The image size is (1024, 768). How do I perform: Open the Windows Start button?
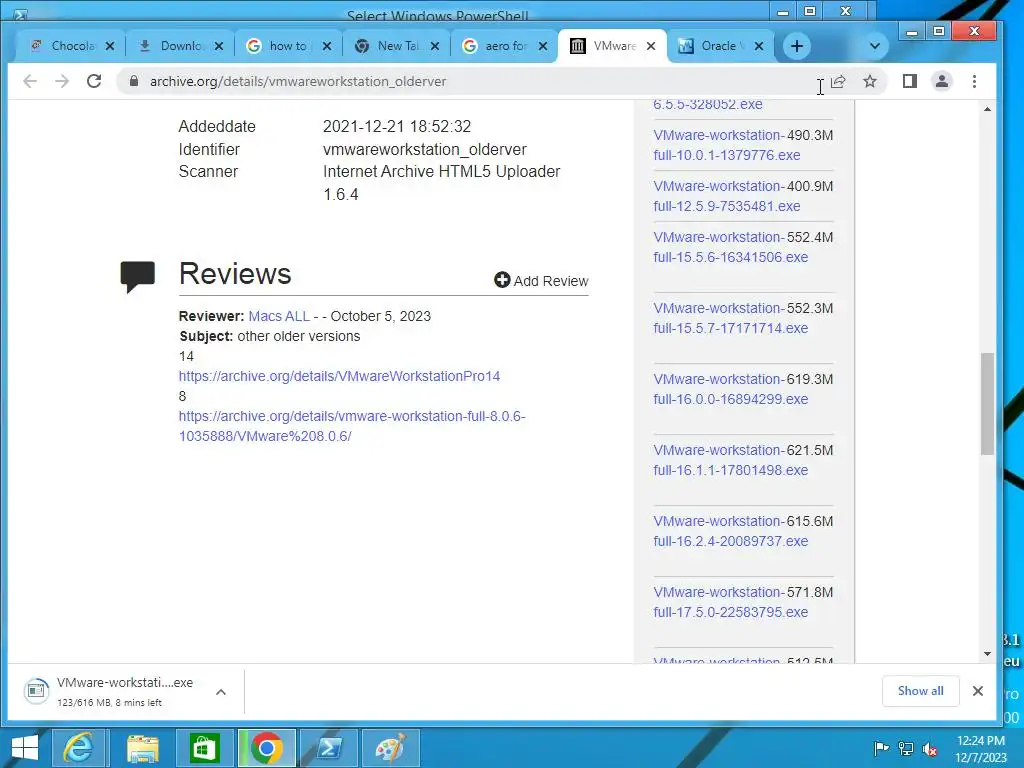click(x=24, y=748)
